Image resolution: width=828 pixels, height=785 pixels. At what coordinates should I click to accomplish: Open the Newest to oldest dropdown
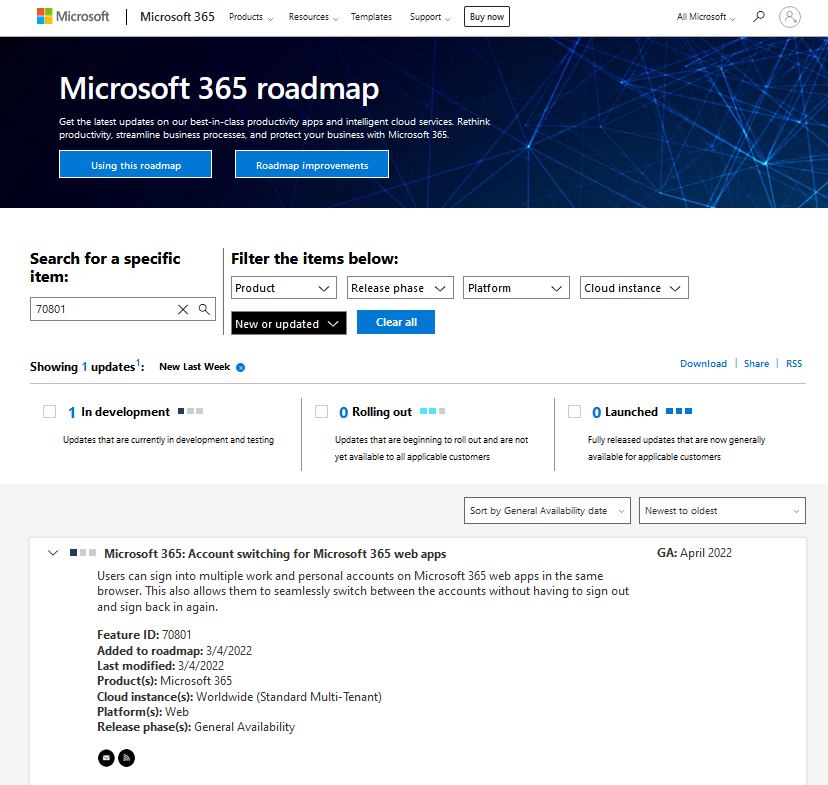[722, 510]
